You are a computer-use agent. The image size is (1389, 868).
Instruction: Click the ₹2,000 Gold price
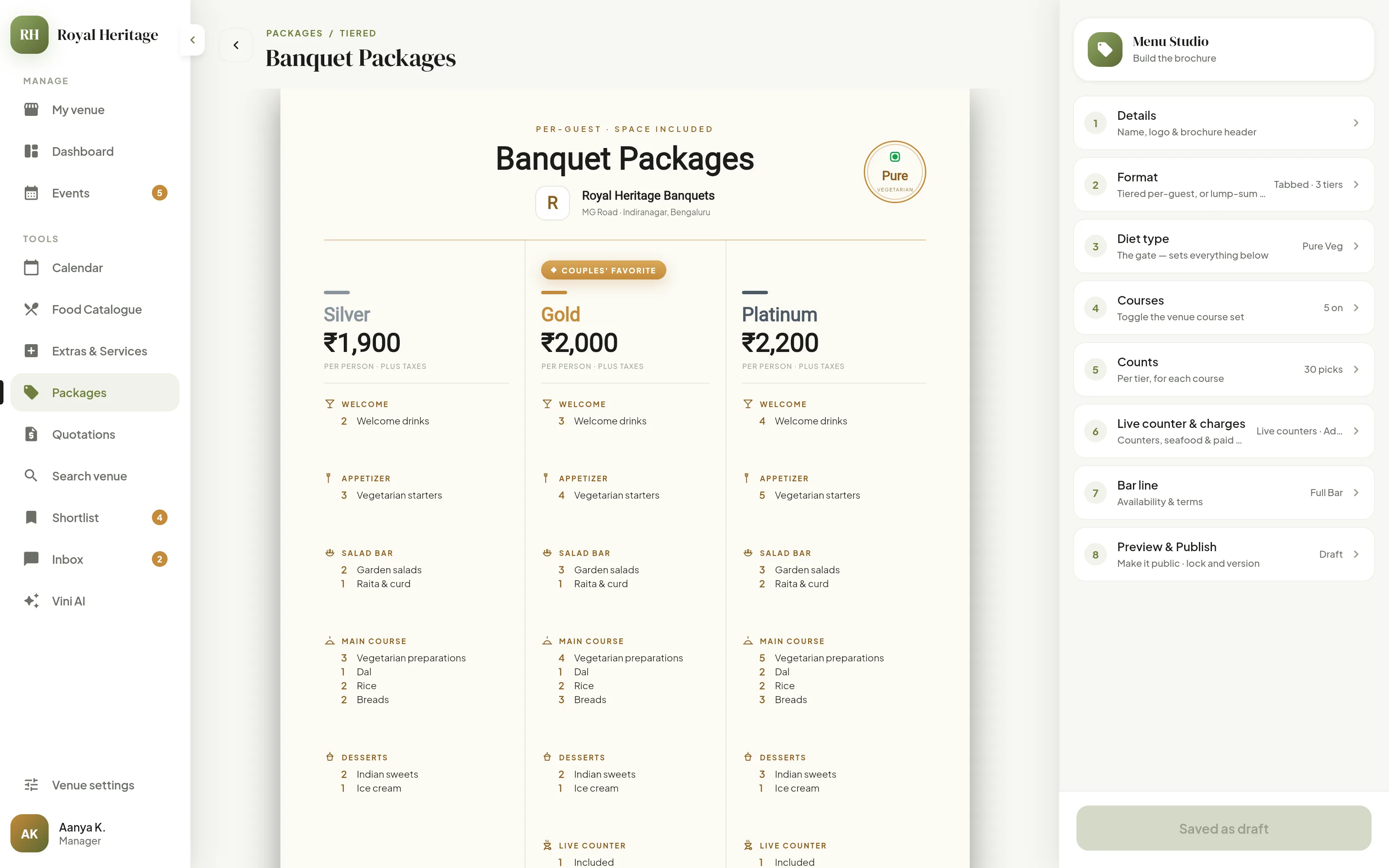coord(579,343)
